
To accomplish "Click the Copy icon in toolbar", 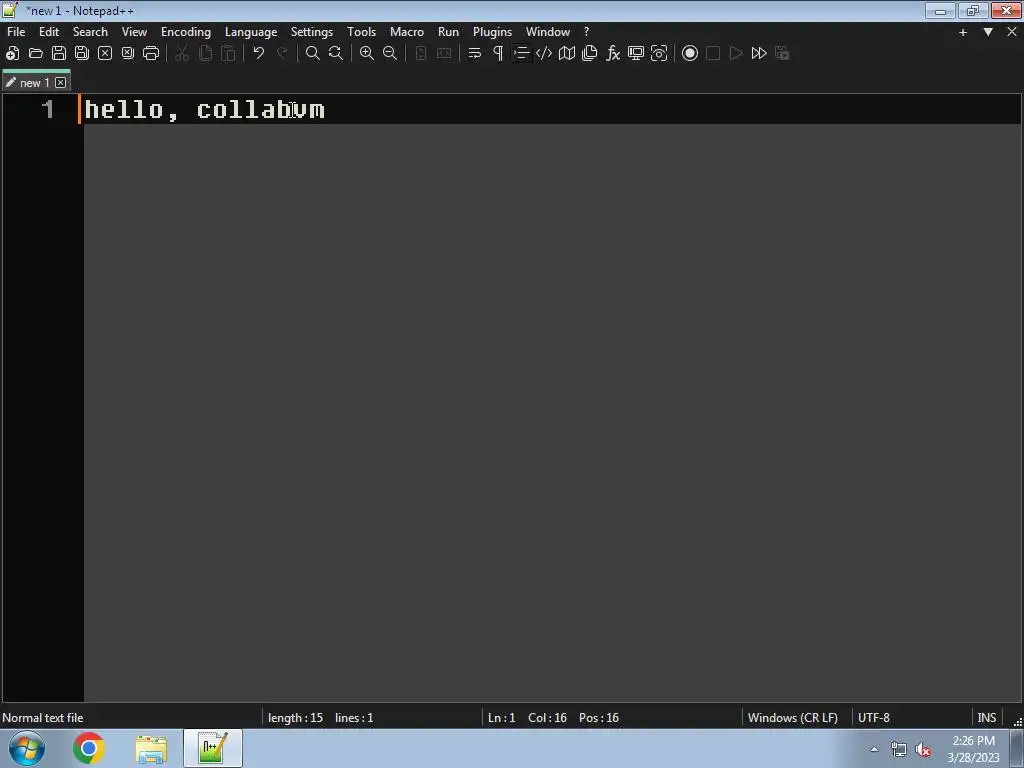I will pyautogui.click(x=205, y=54).
